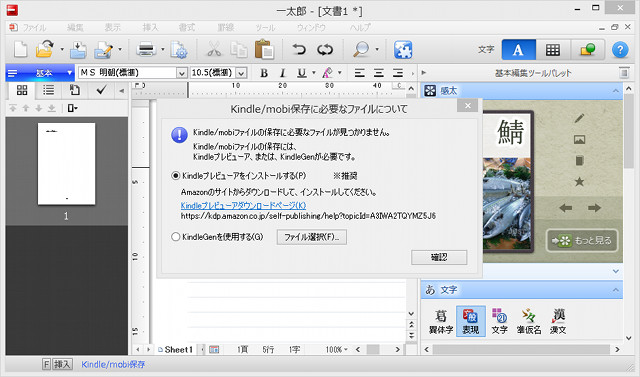
Task: Toggle italic formatting
Action: pyautogui.click(x=282, y=73)
